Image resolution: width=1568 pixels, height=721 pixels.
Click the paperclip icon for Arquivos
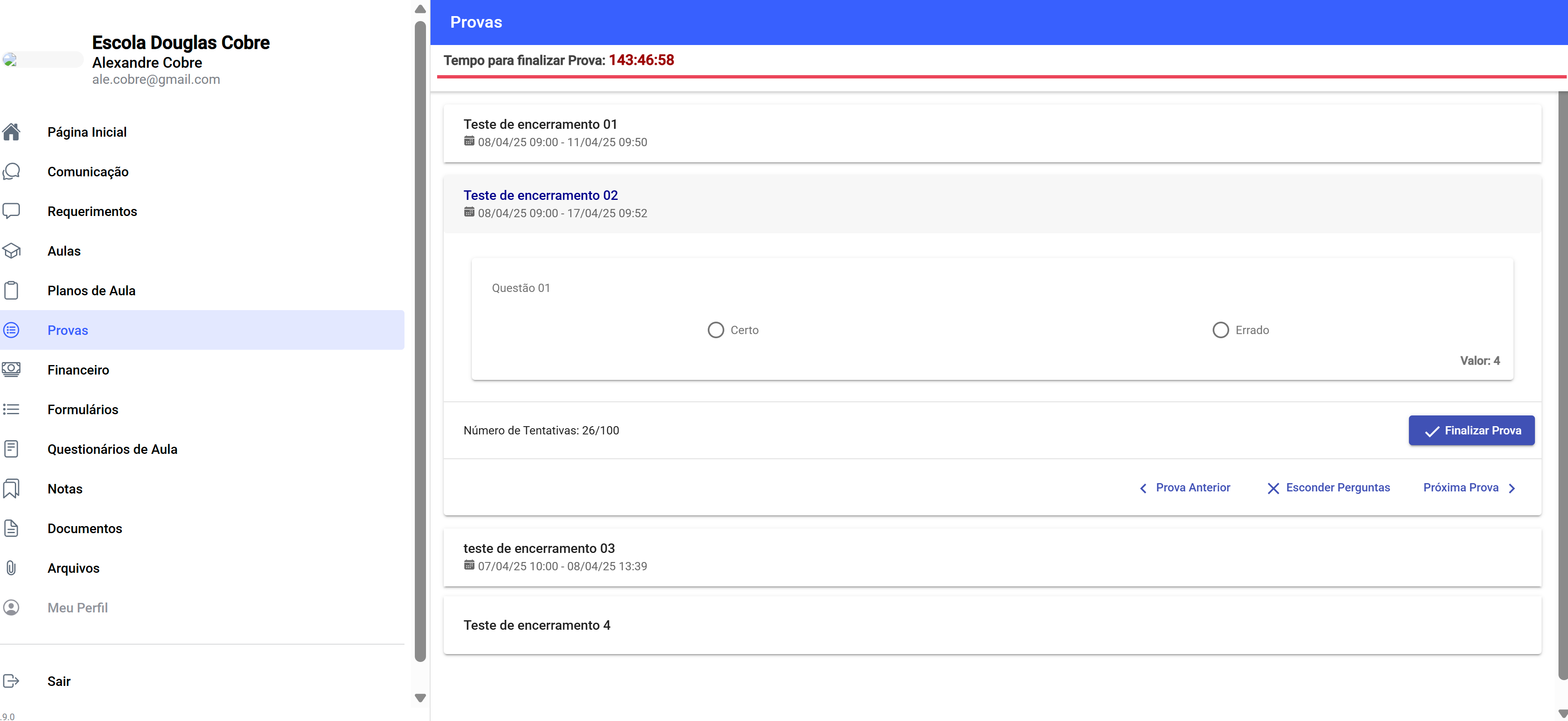(x=12, y=568)
